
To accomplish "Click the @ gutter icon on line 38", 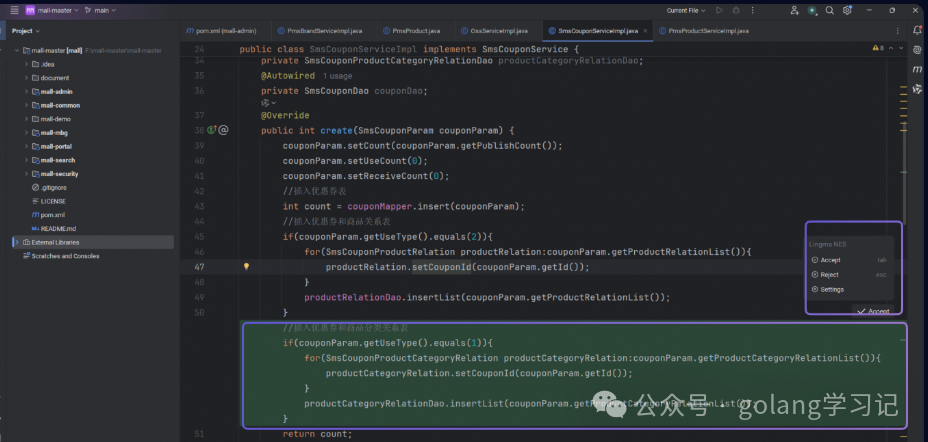I will pos(224,130).
